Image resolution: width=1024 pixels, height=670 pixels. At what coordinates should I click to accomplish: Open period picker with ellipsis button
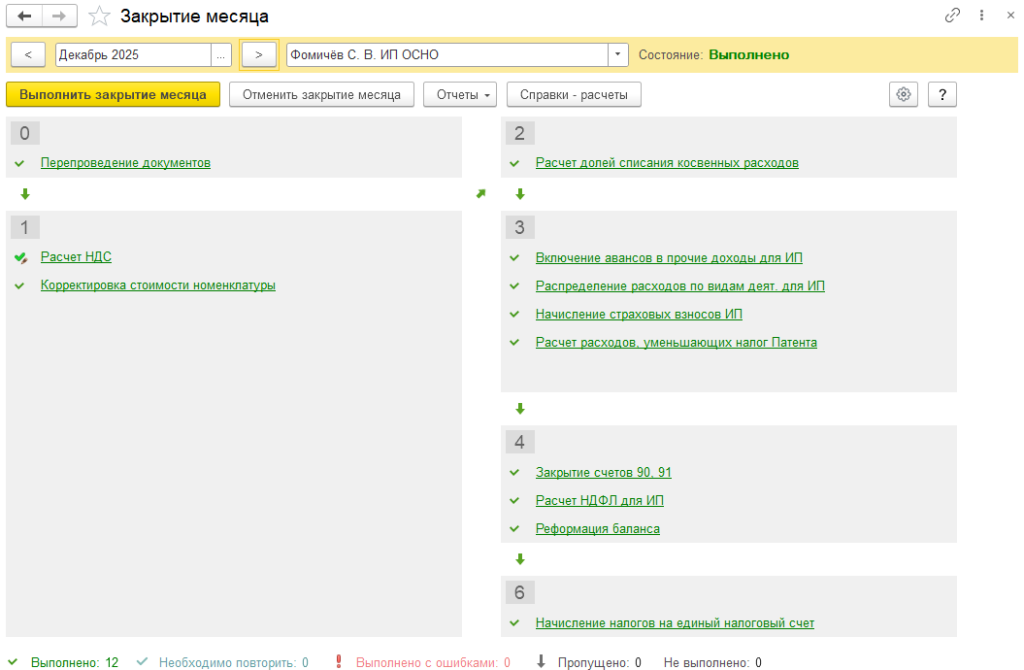point(222,54)
